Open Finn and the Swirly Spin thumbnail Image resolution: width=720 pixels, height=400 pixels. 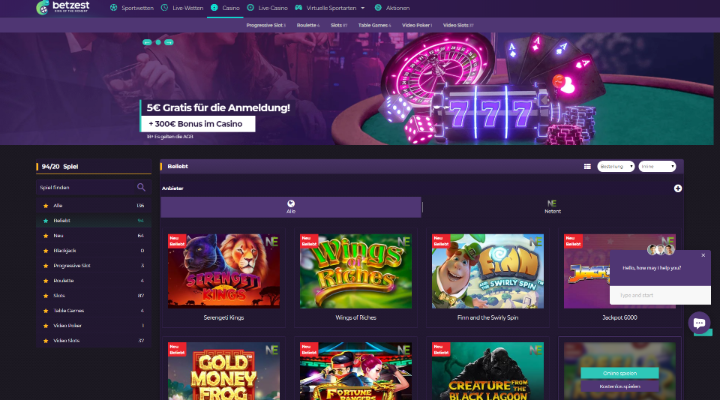488,271
